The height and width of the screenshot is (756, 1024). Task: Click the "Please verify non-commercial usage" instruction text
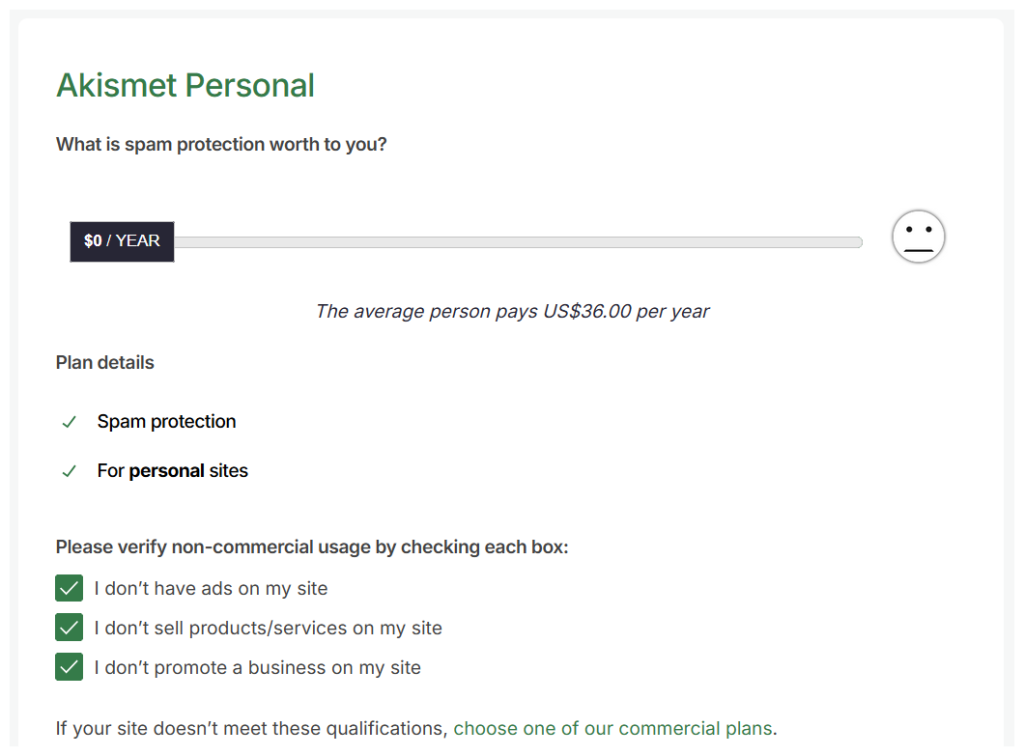click(x=312, y=547)
